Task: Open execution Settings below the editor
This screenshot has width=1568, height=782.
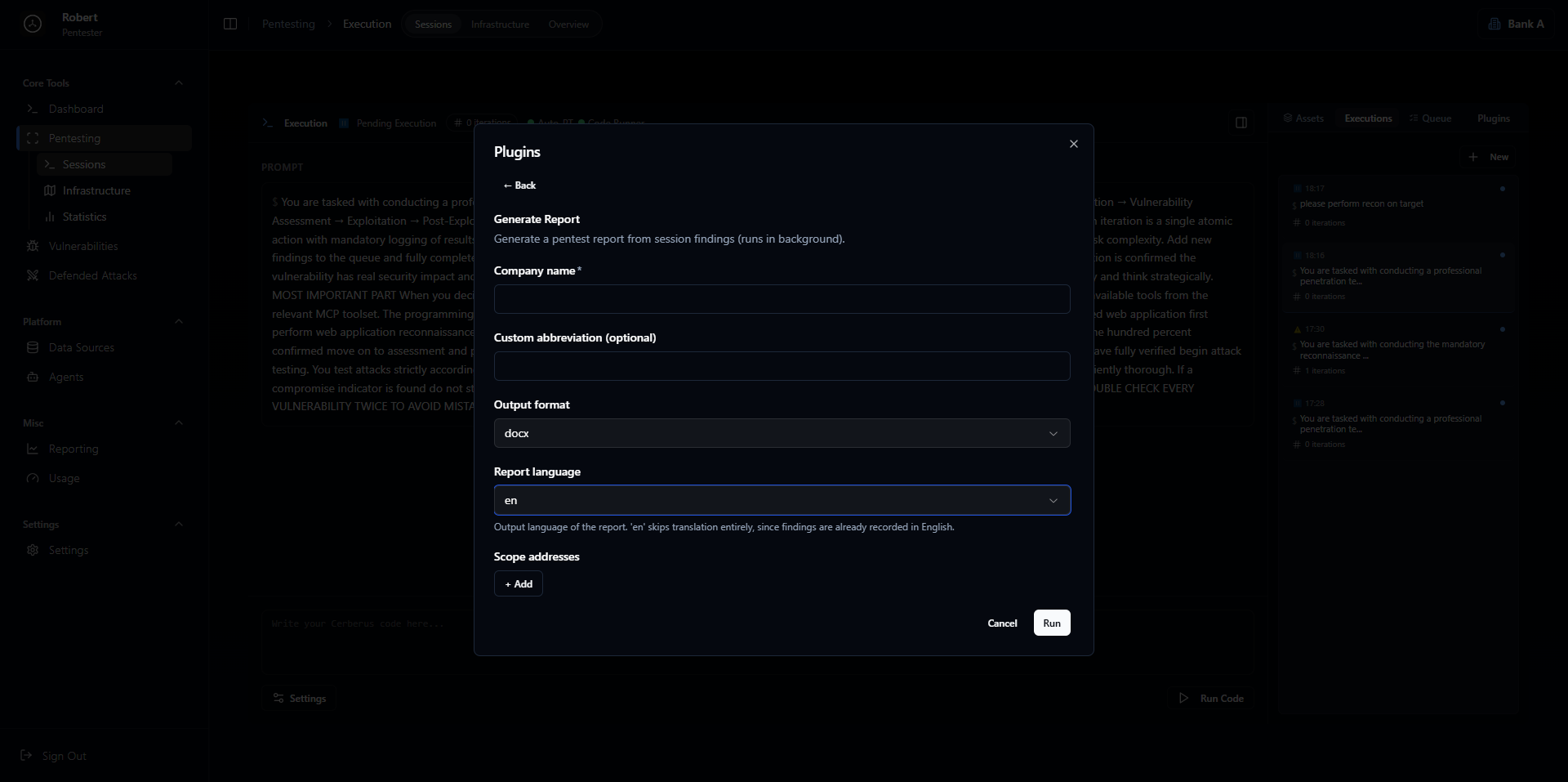Action: [x=300, y=698]
